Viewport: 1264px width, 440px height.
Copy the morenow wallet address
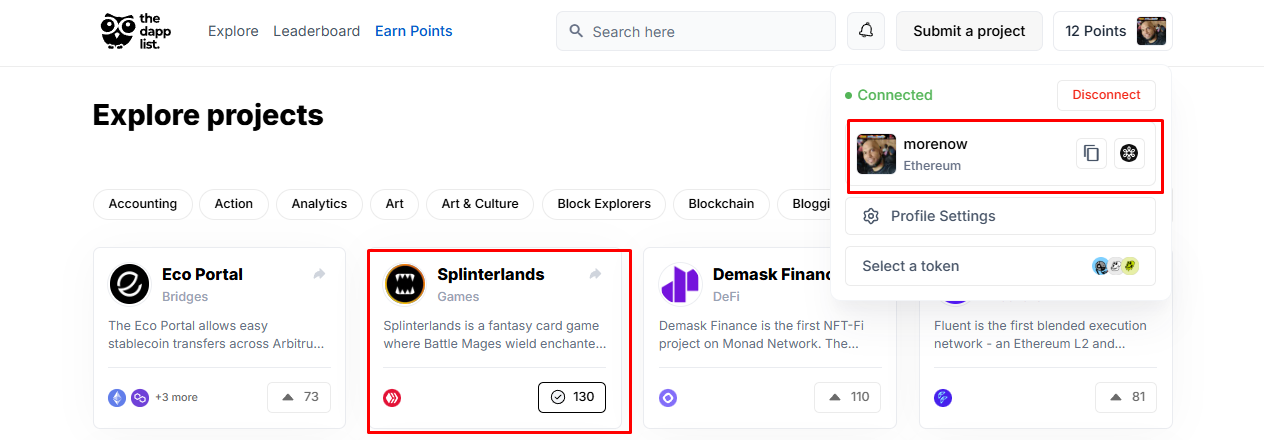pyautogui.click(x=1092, y=154)
